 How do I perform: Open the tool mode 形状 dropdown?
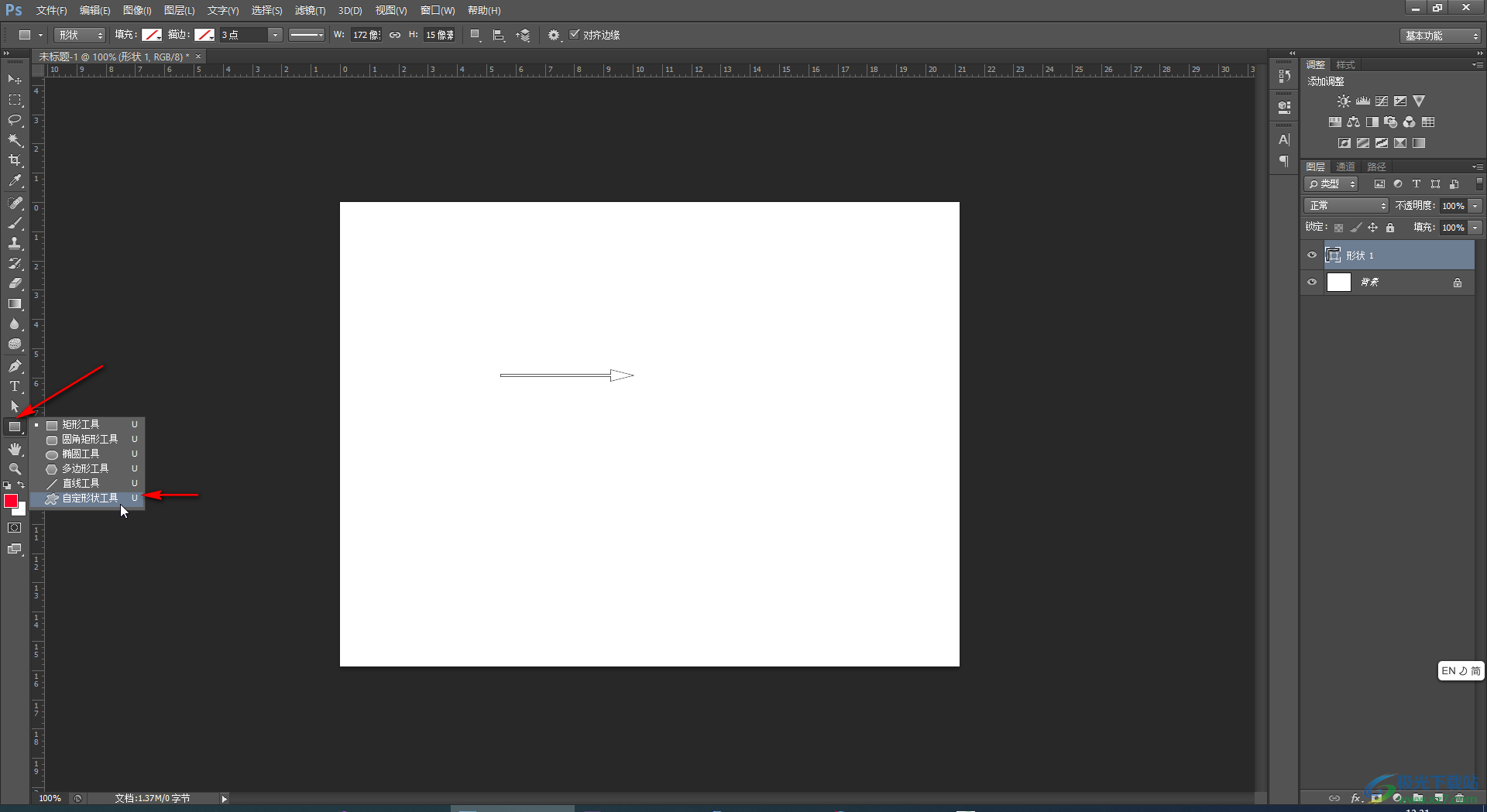click(80, 35)
